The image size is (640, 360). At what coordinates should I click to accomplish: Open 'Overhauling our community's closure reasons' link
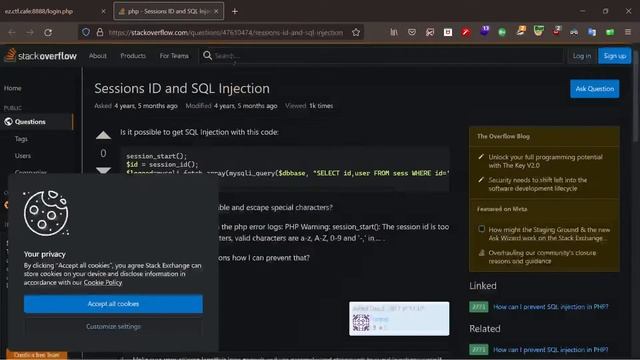tap(542, 257)
